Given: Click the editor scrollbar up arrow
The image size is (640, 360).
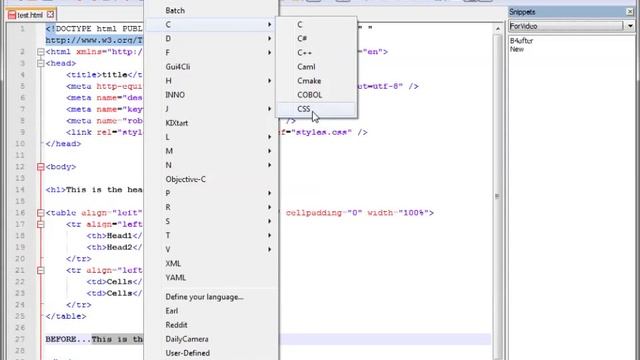Looking at the screenshot, I should coord(498,29).
